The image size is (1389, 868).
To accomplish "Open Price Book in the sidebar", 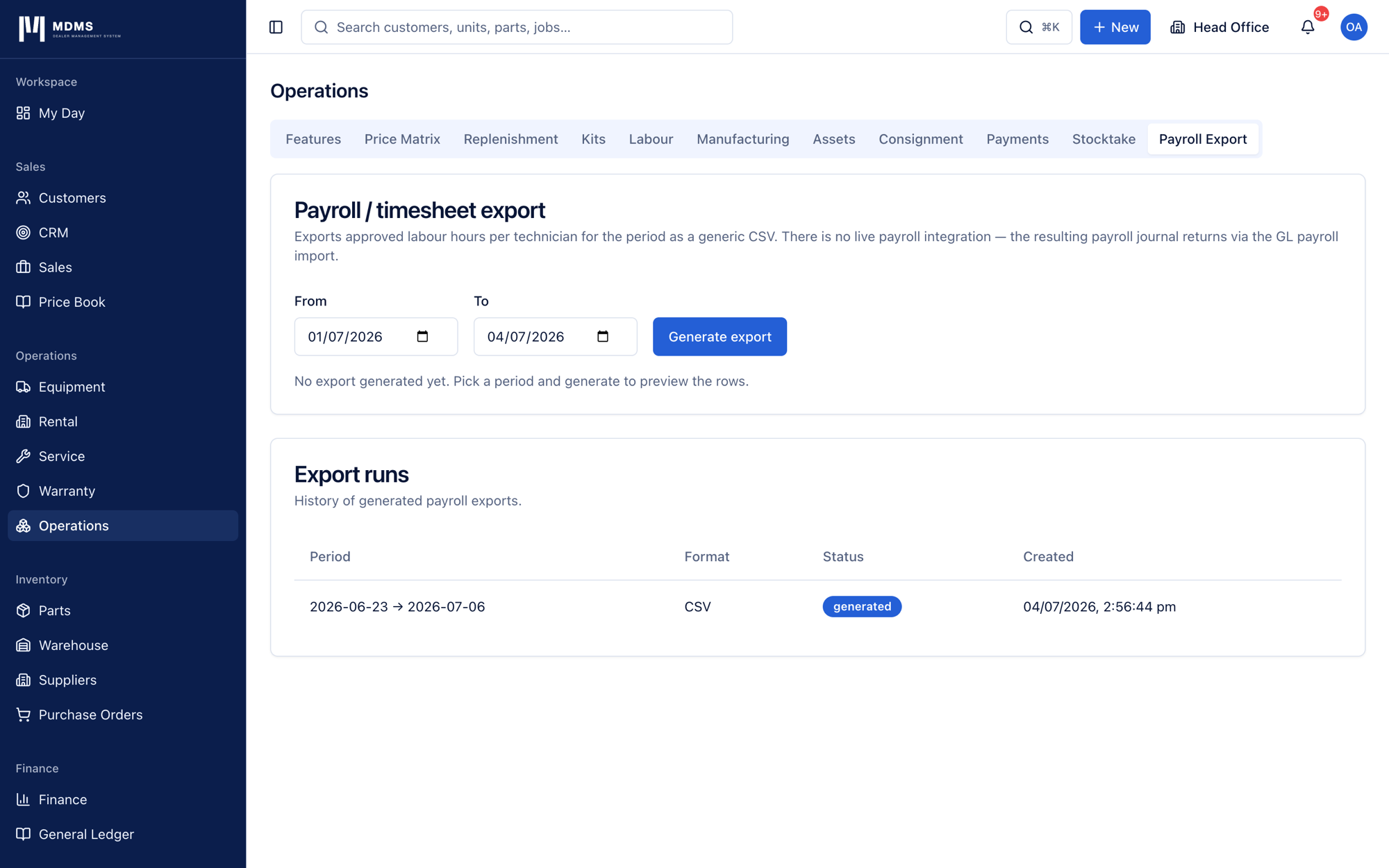I will (x=123, y=302).
